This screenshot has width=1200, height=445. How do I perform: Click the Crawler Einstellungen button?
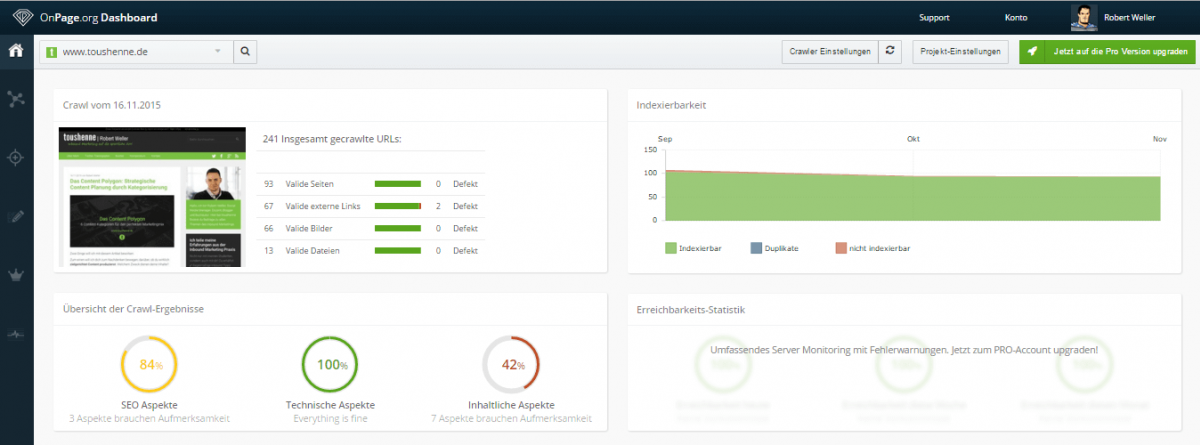click(x=829, y=51)
